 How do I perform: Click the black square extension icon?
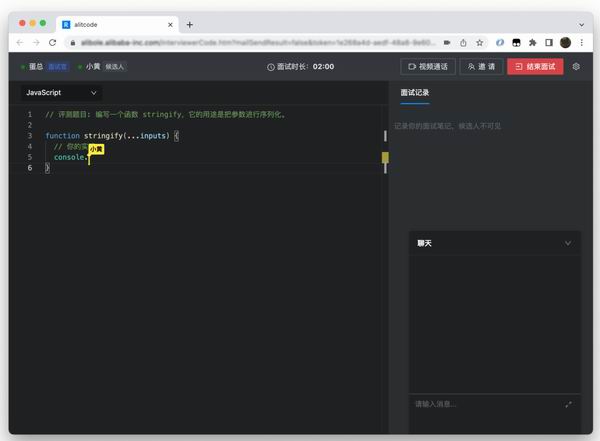pos(516,43)
